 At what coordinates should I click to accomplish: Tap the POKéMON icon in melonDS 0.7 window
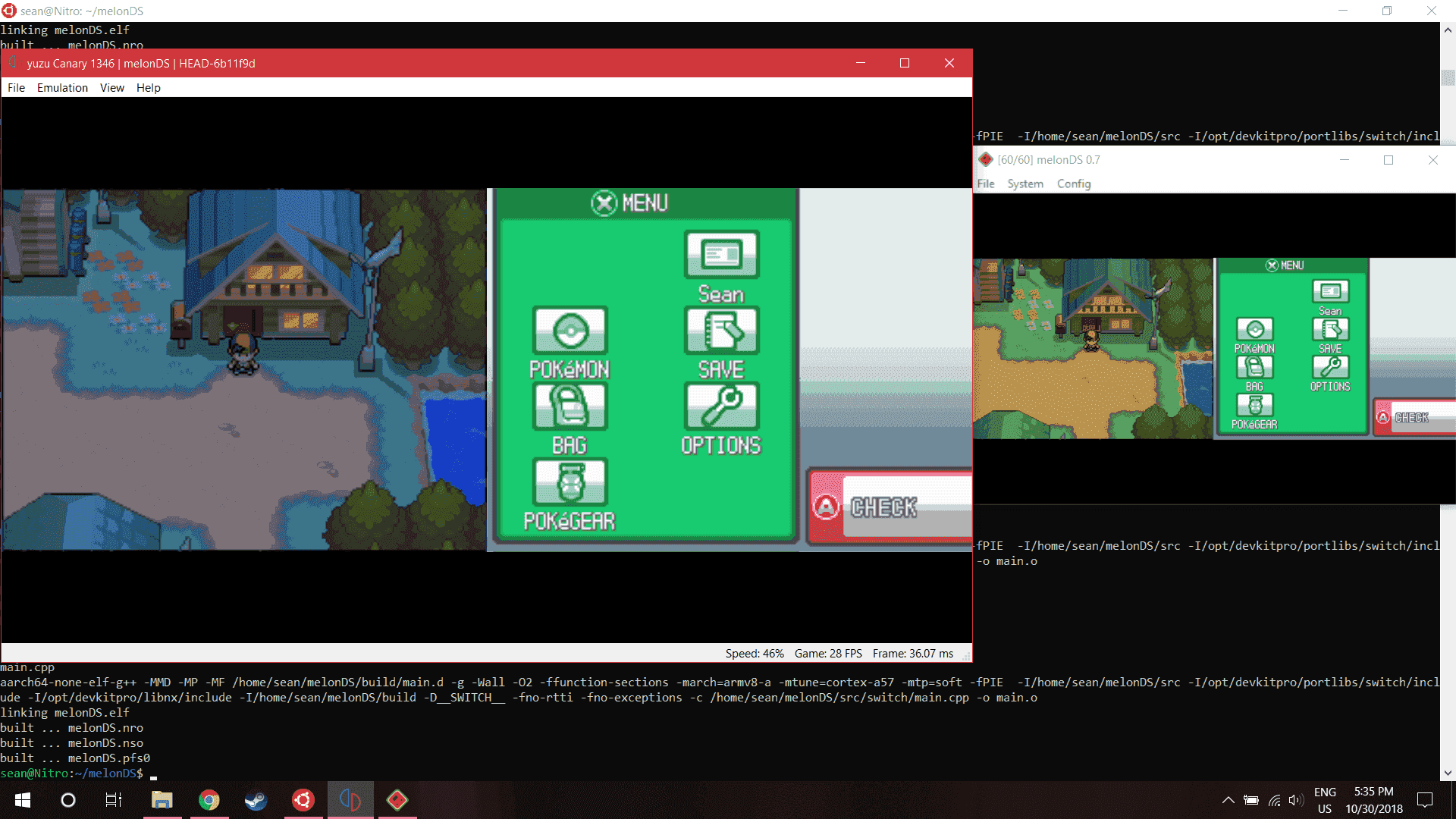(x=1255, y=329)
